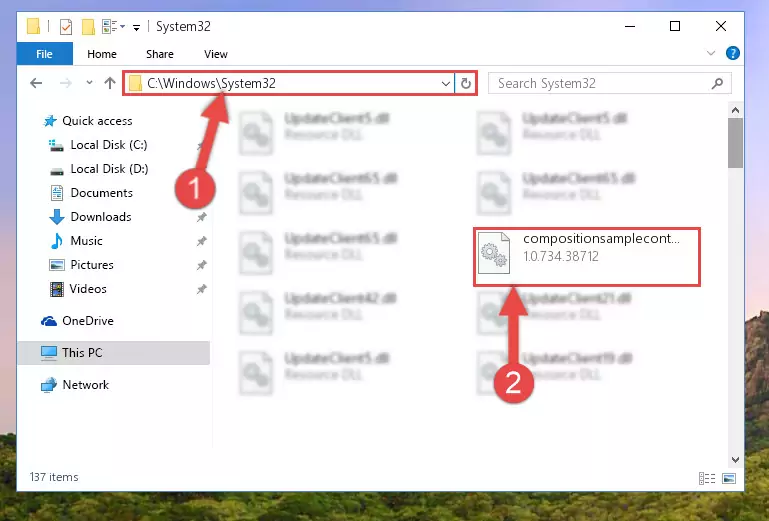769x521 pixels.
Task: Open Pictures in the sidebar
Action: (x=92, y=265)
